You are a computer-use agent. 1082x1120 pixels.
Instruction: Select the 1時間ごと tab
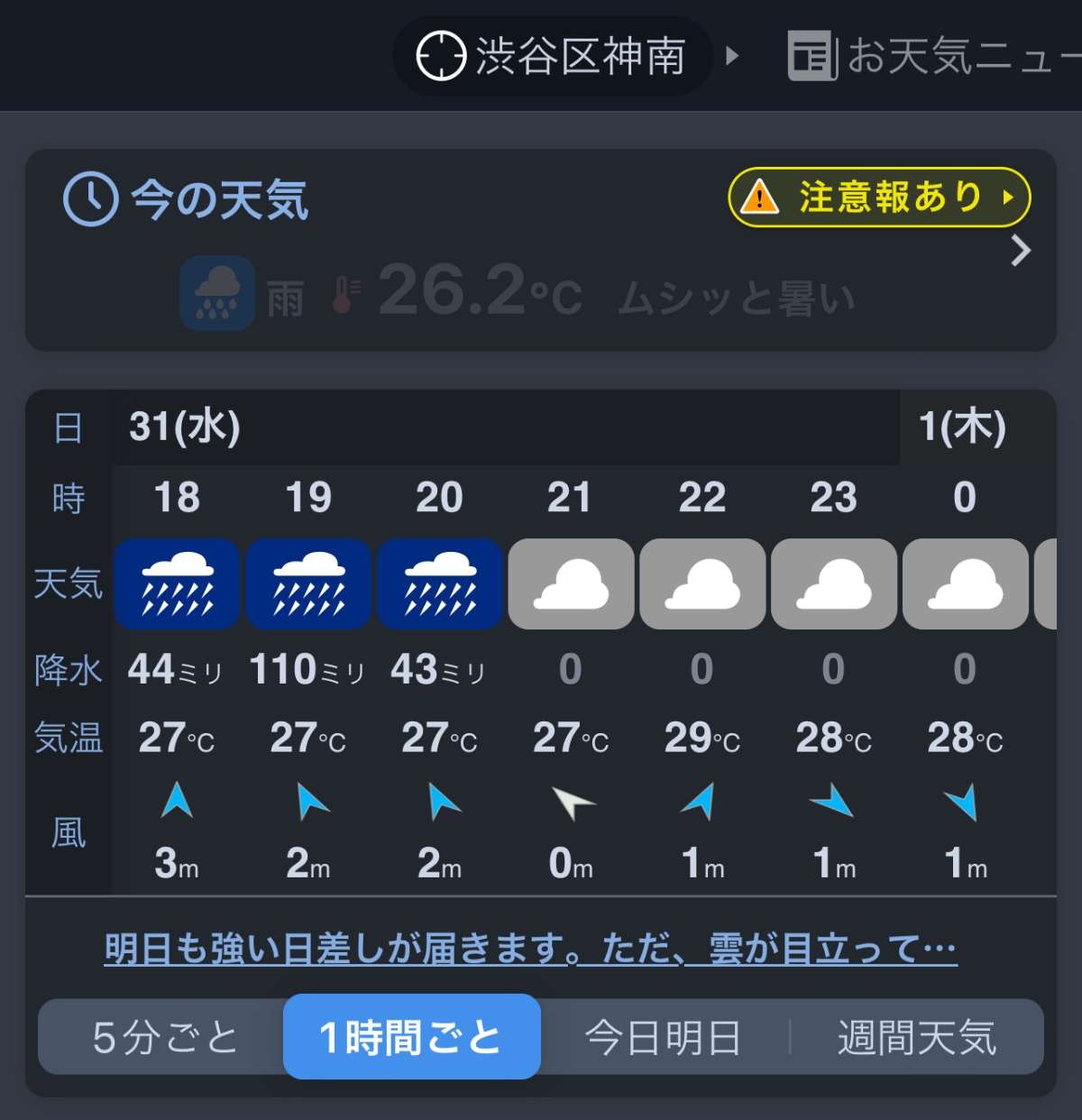(x=411, y=1037)
